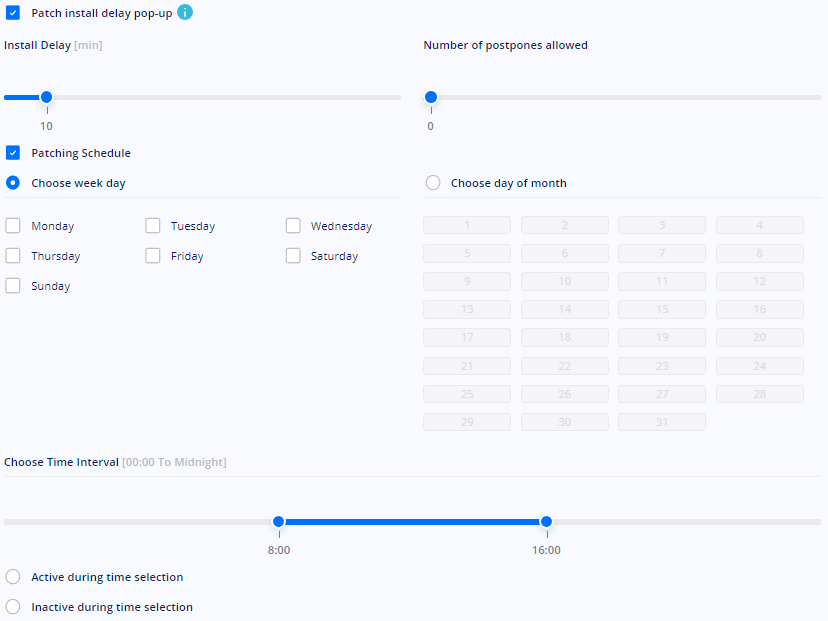Check the Monday checkbox
Screen dimensions: 828x621
pos(13,226)
